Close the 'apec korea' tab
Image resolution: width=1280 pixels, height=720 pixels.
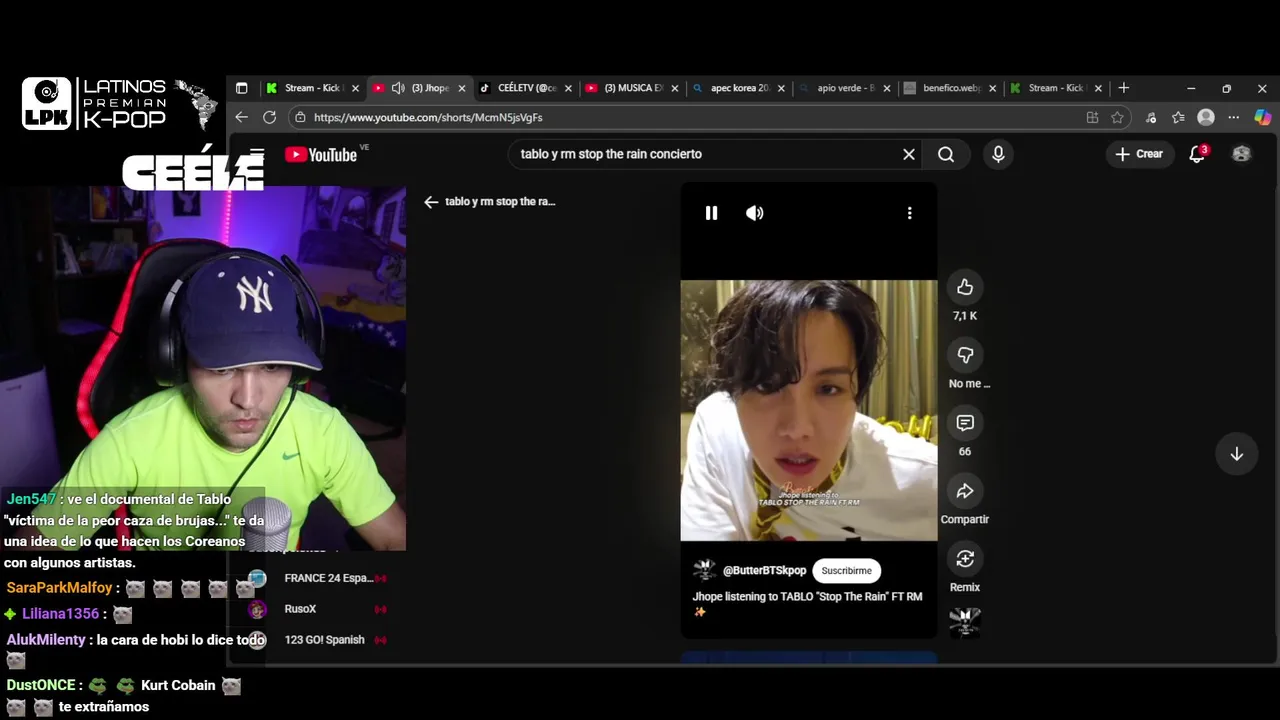point(781,88)
